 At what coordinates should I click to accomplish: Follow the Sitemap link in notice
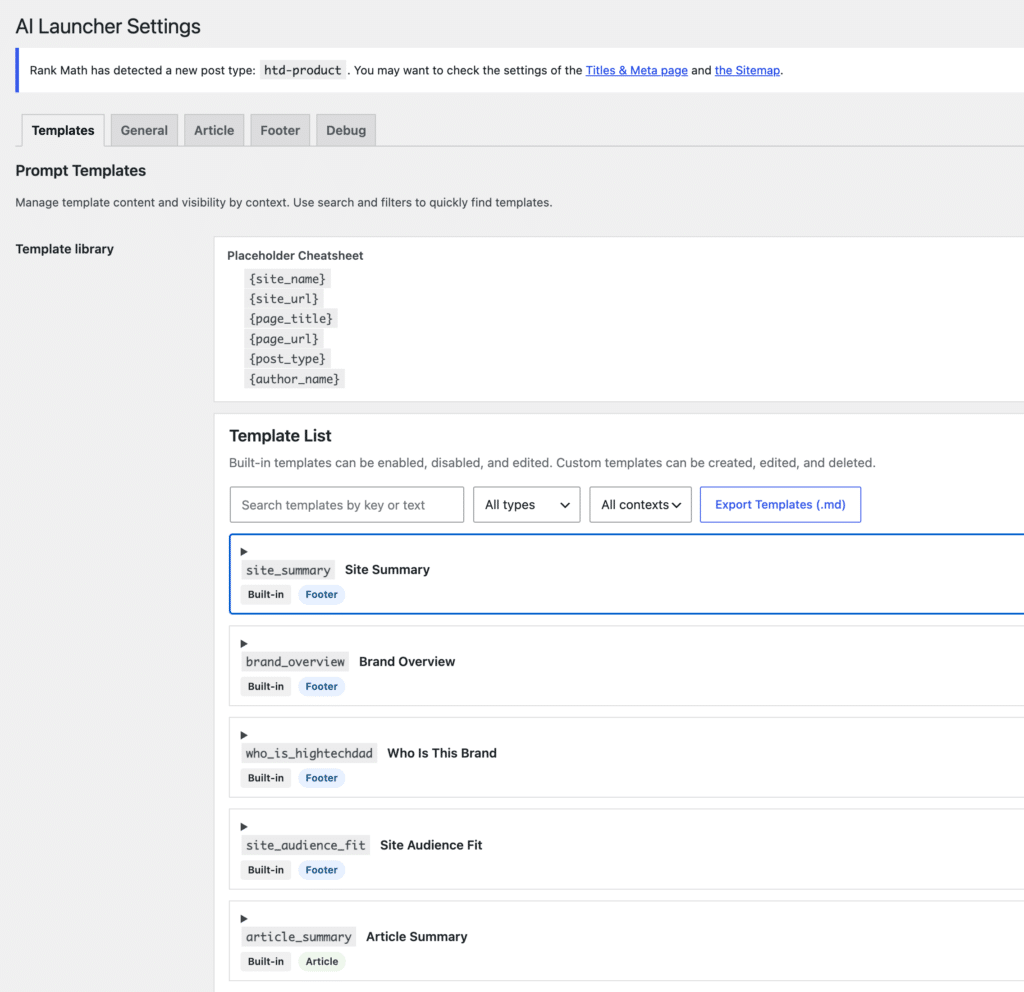tap(747, 71)
